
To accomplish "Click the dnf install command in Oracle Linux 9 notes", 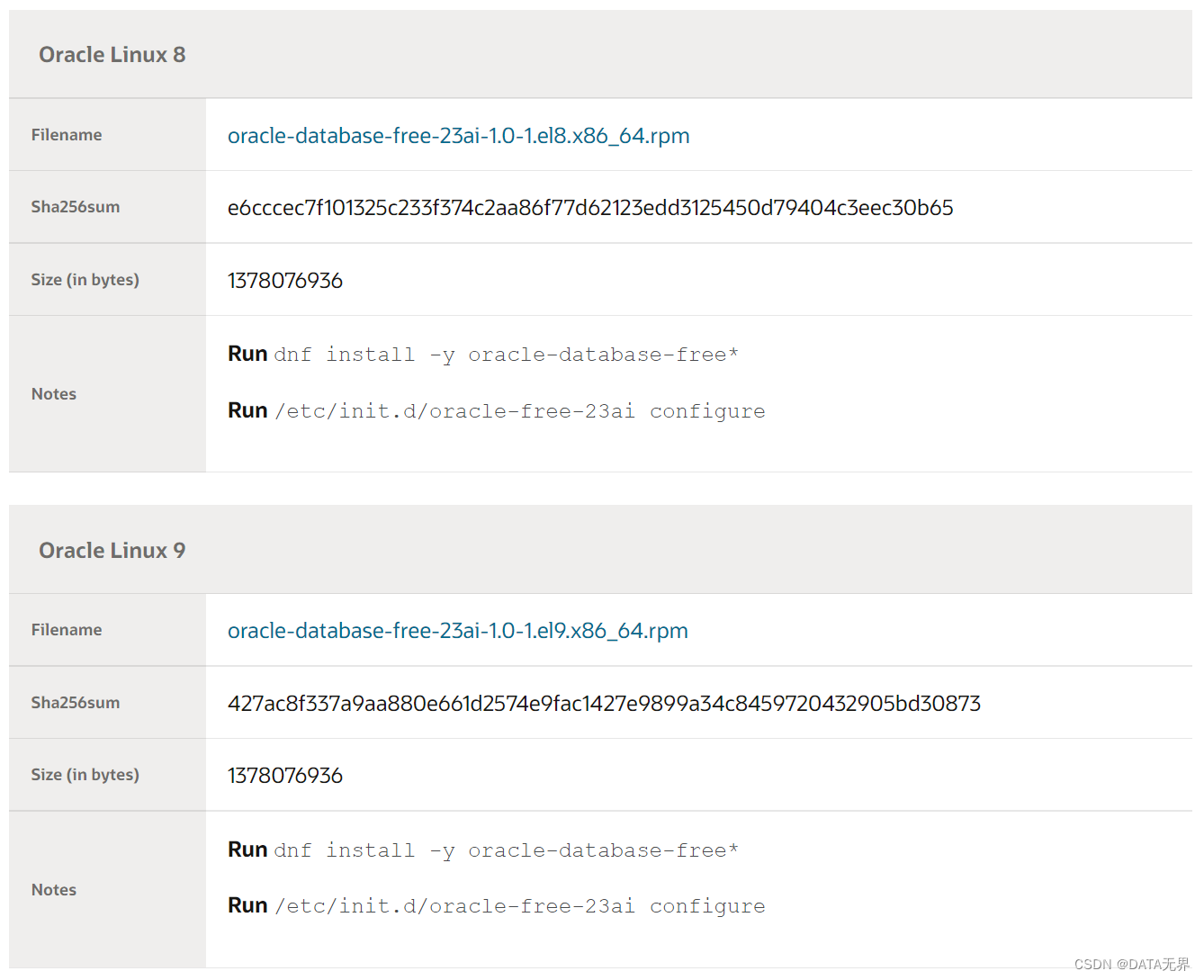I will [506, 850].
